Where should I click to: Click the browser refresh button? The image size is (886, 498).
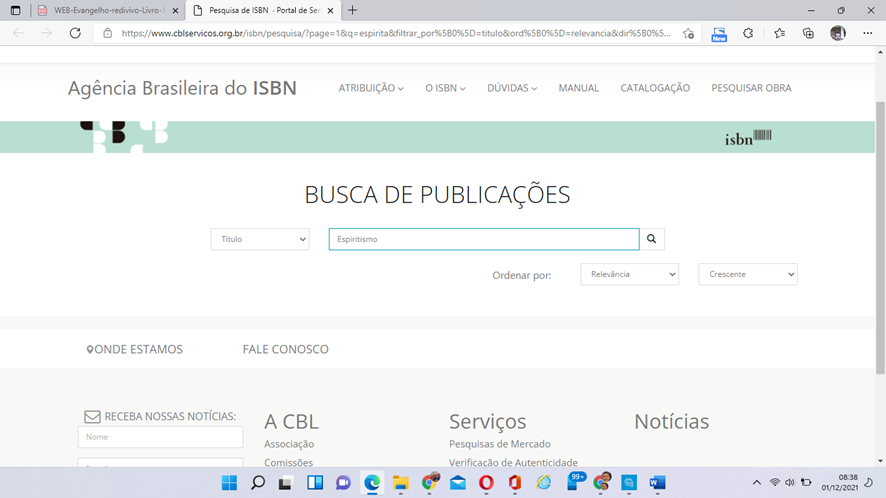tap(75, 33)
